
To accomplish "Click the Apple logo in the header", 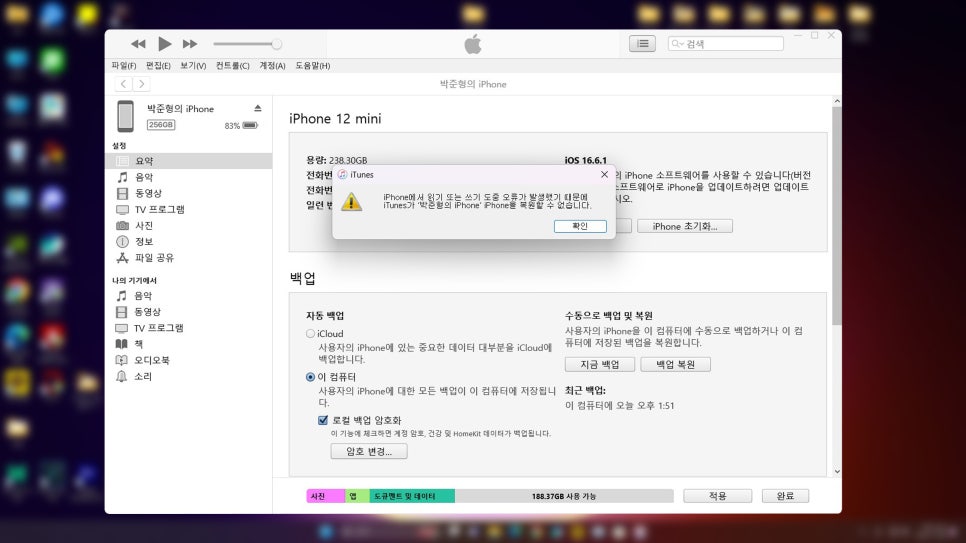I will [473, 44].
